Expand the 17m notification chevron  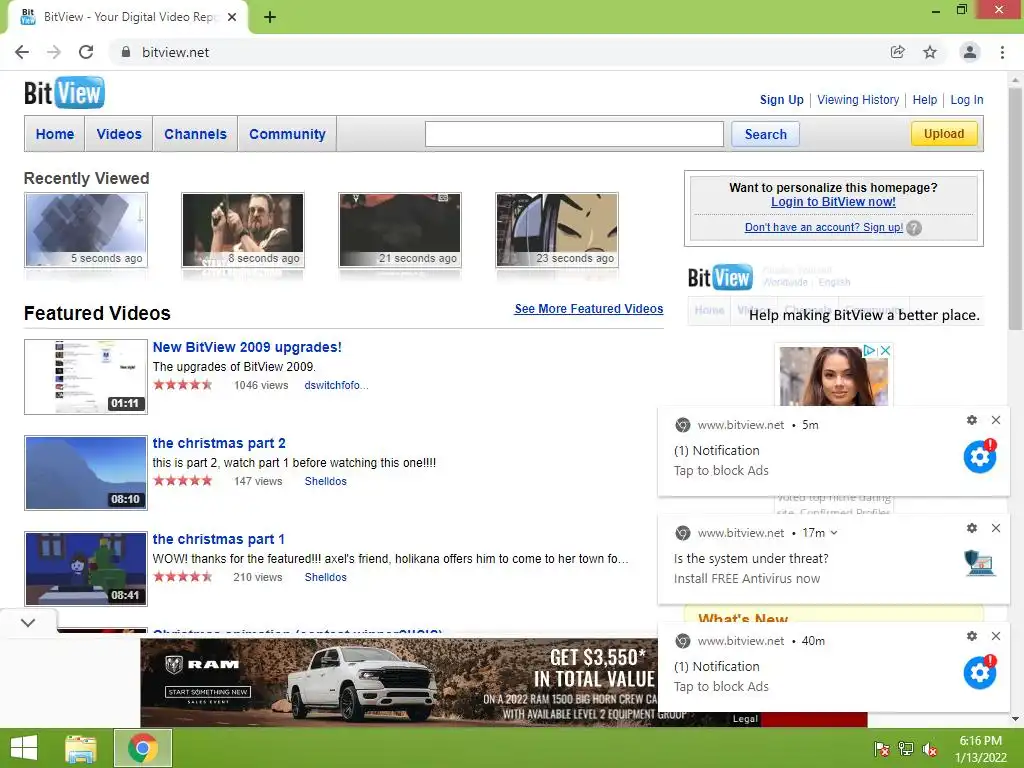coord(834,533)
